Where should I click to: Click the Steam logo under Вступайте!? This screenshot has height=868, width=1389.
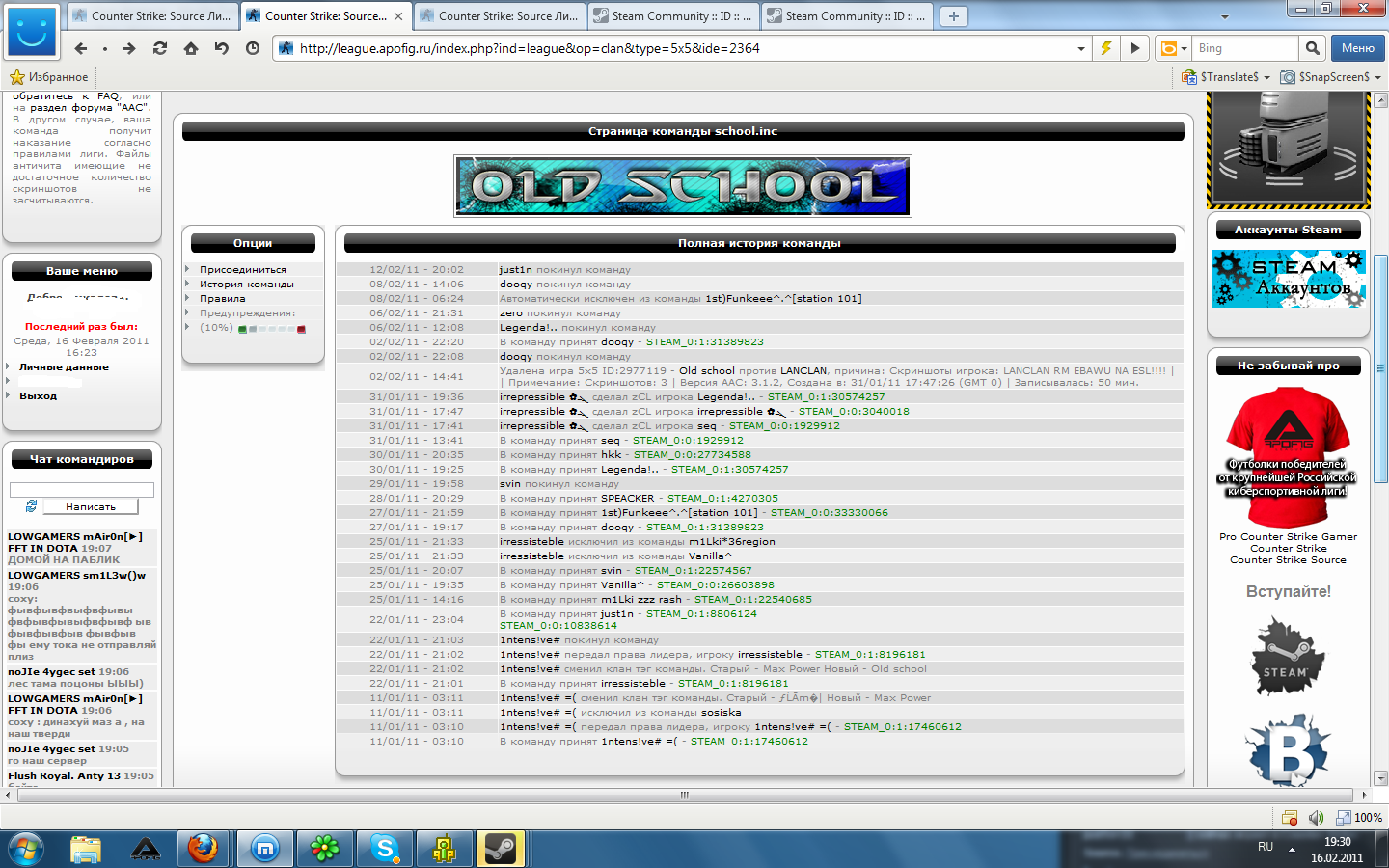coord(1287,656)
